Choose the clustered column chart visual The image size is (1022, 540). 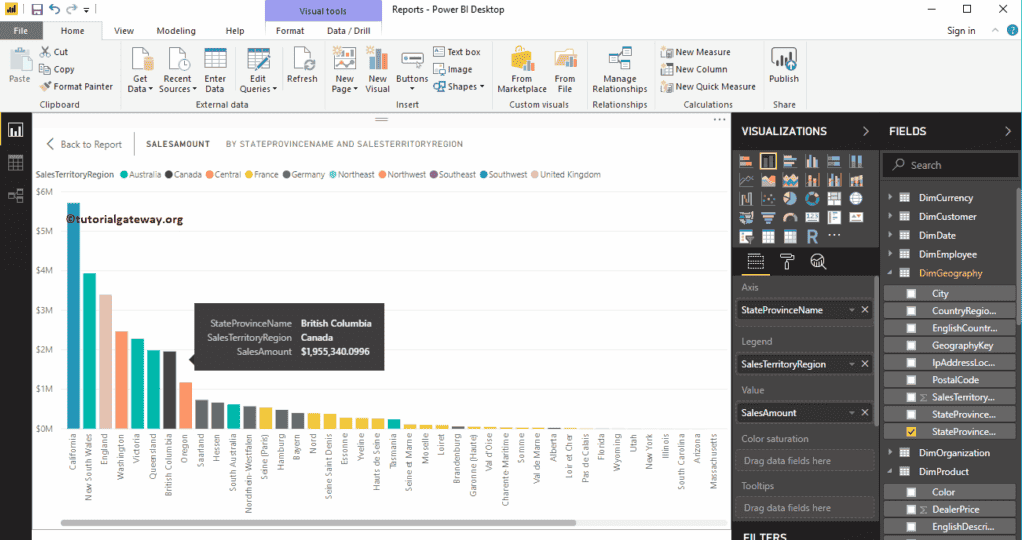pos(812,161)
